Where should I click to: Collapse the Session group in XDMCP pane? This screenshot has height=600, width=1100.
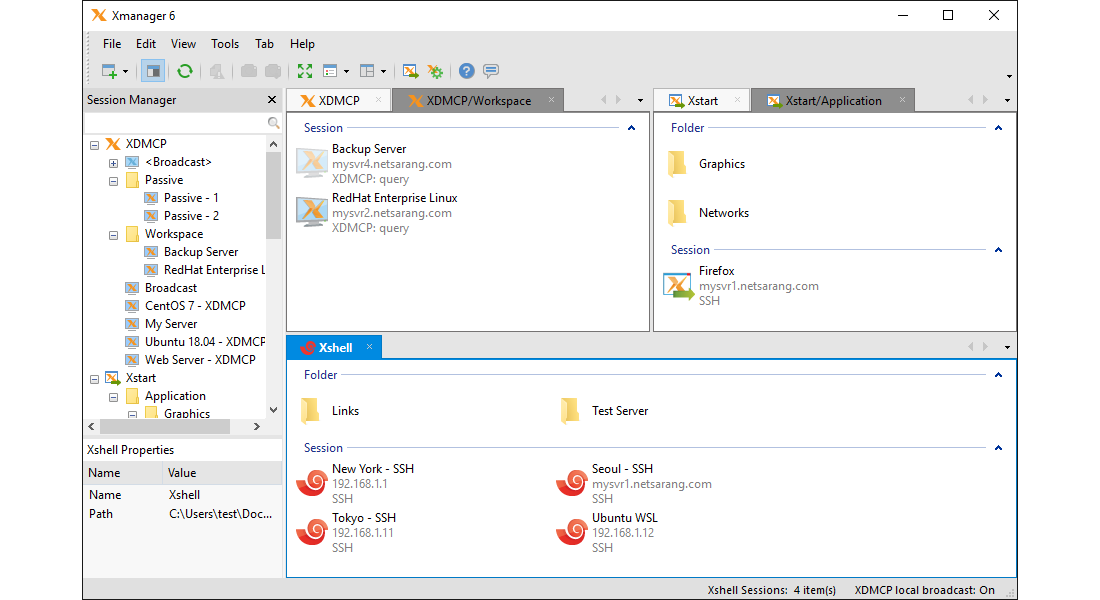(x=631, y=128)
